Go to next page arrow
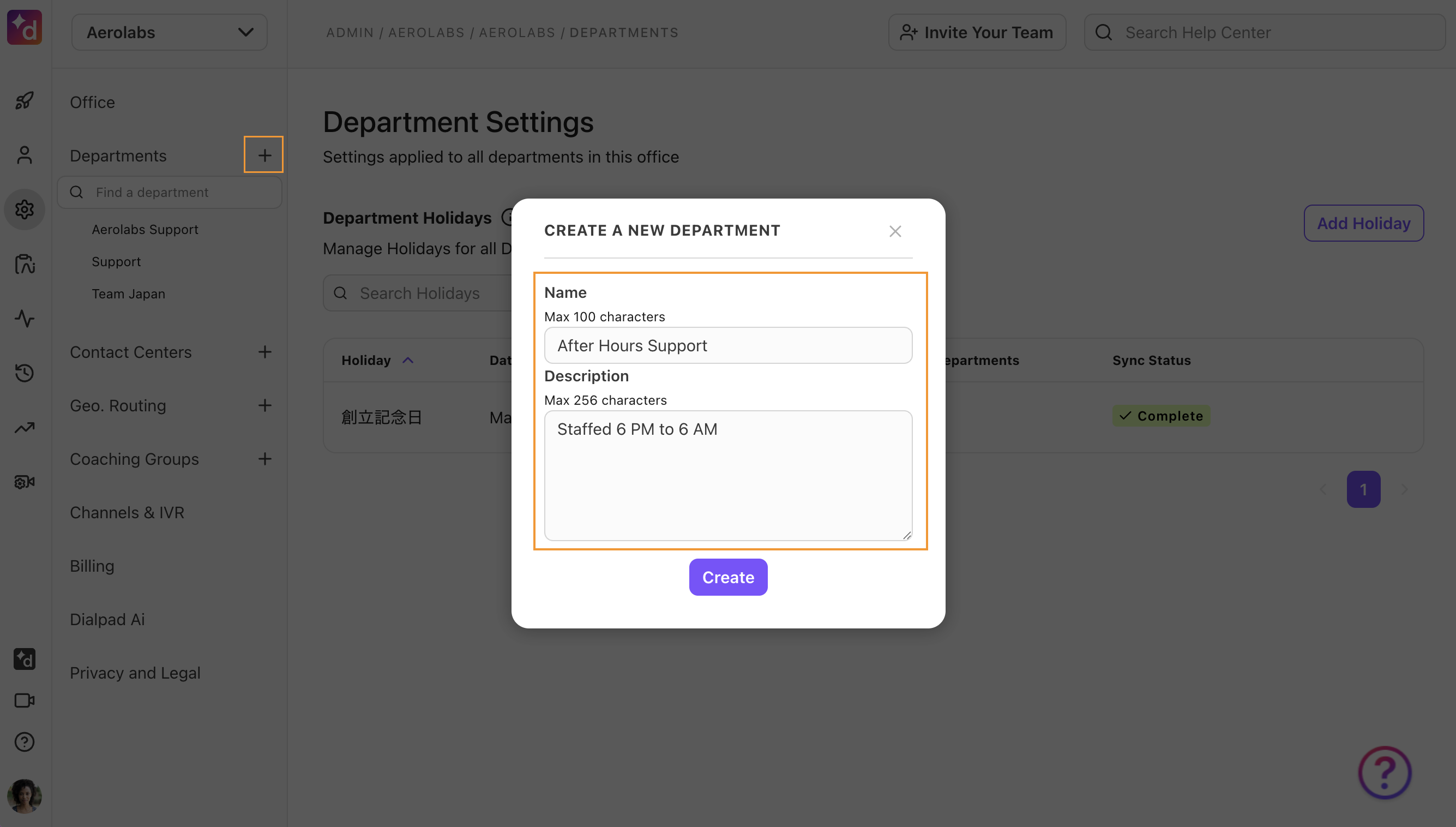 click(1405, 489)
